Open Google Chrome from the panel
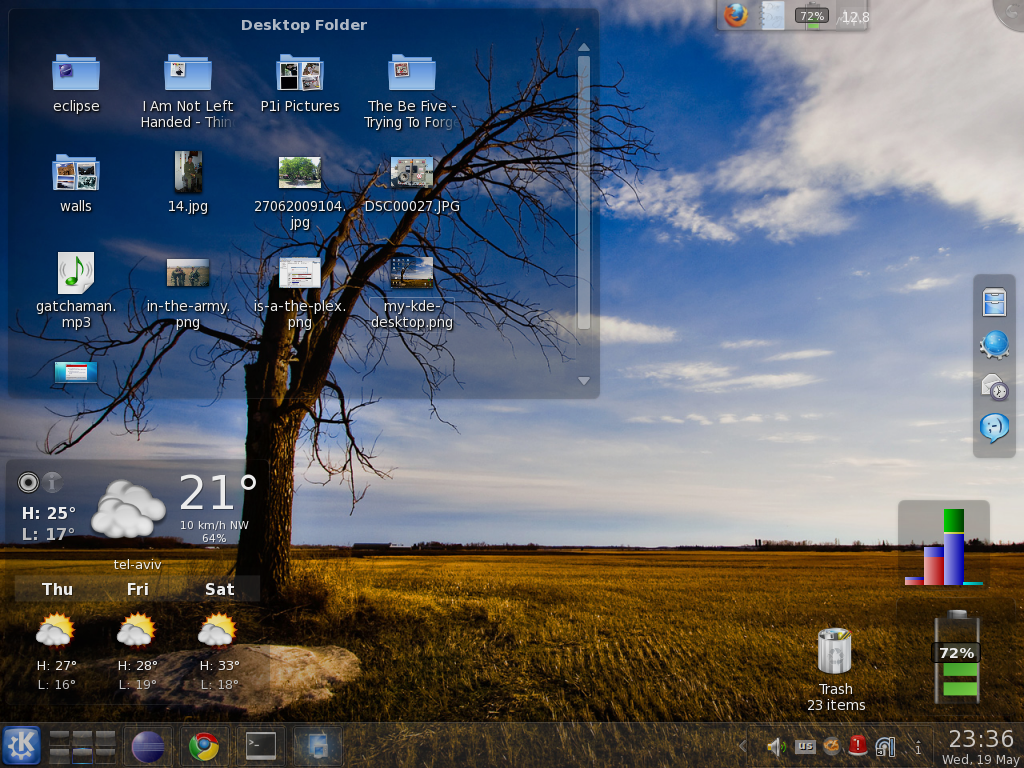The width and height of the screenshot is (1024, 768). (204, 746)
